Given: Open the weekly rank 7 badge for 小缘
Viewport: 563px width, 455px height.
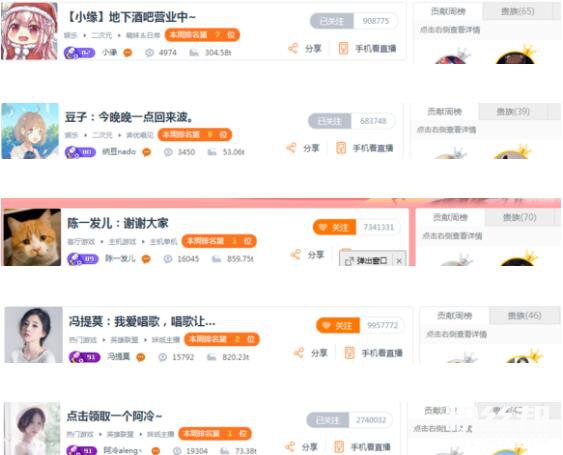Looking at the screenshot, I should [x=202, y=35].
